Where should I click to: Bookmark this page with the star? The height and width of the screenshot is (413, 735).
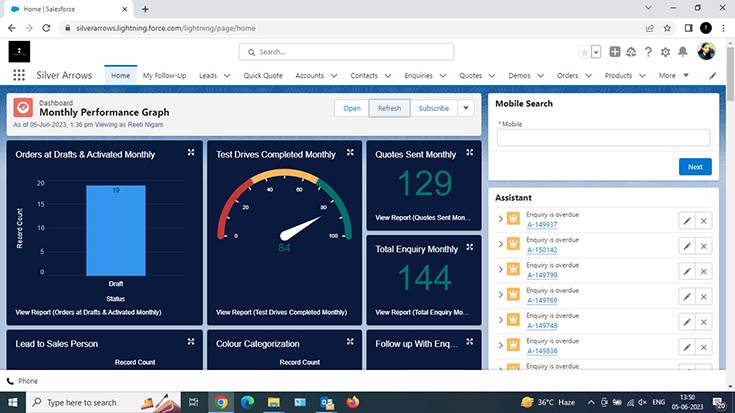point(667,28)
